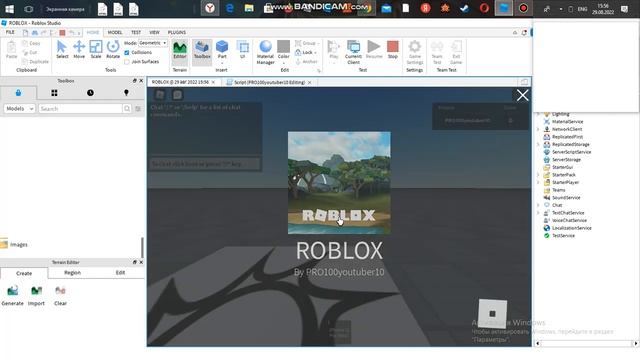The height and width of the screenshot is (360, 640).
Task: Pick the Rotate tool
Action: 113,50
